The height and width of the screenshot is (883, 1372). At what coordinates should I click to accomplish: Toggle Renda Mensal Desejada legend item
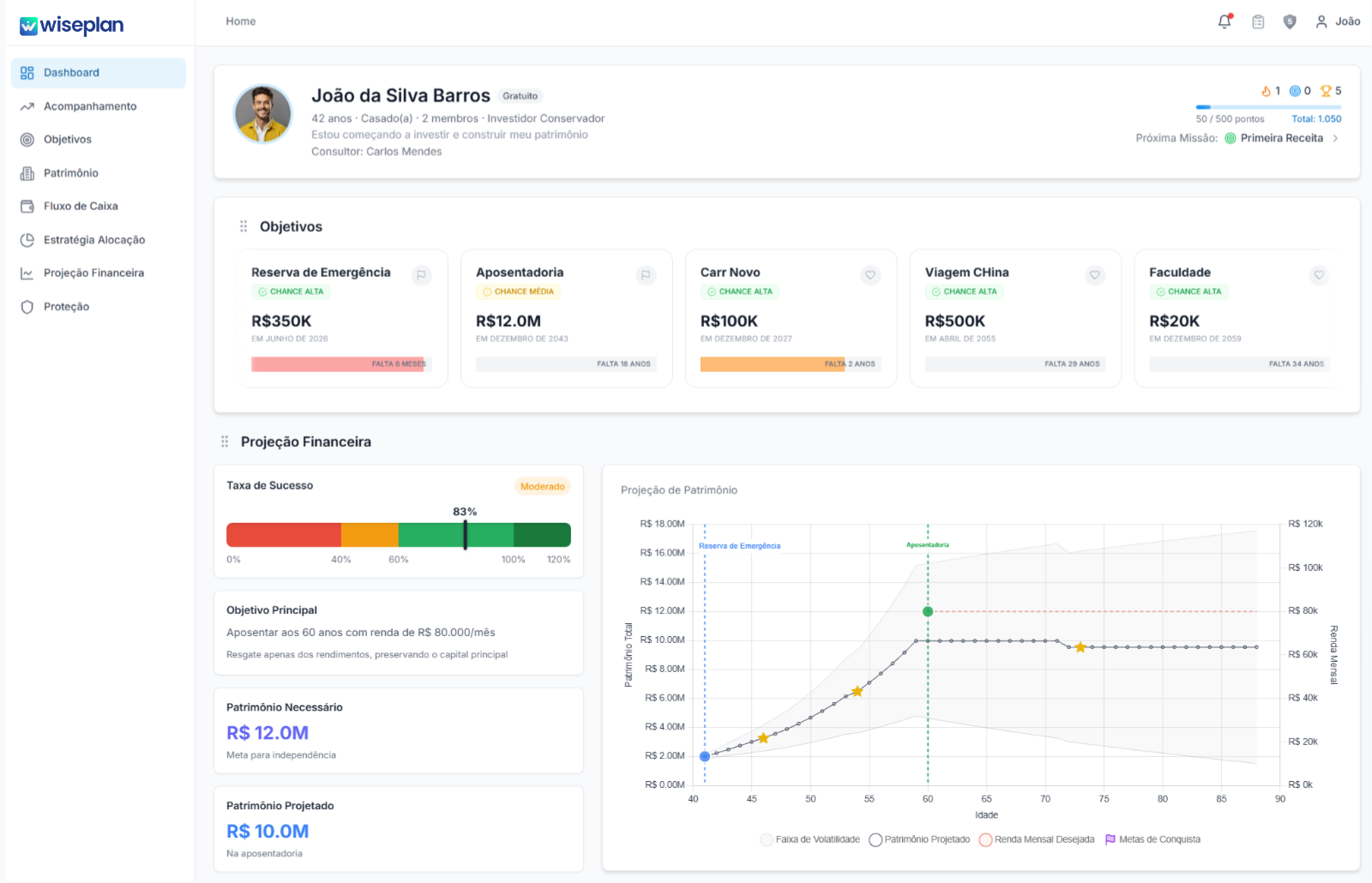coord(1037,840)
